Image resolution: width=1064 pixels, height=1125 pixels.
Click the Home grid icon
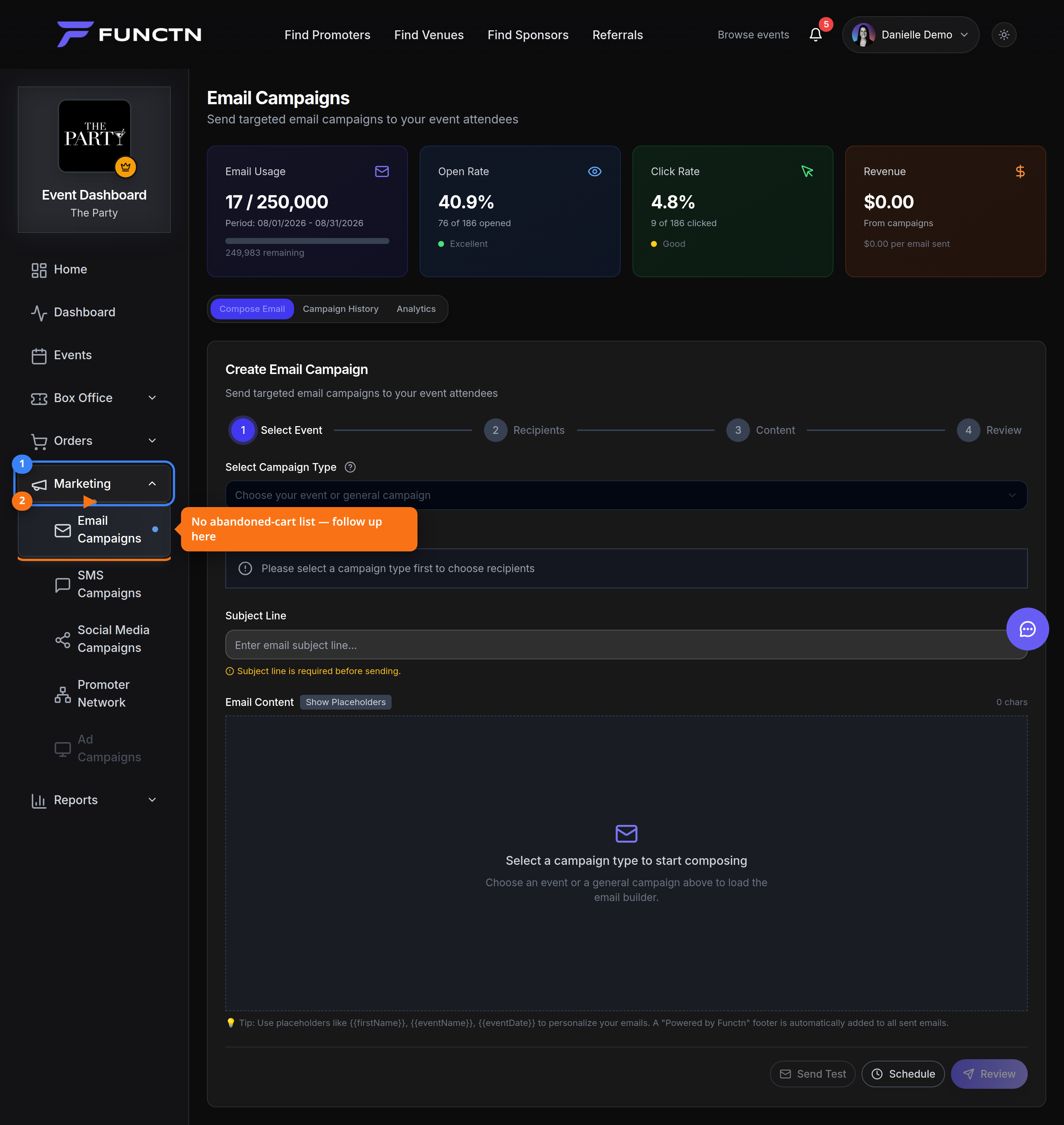[39, 270]
